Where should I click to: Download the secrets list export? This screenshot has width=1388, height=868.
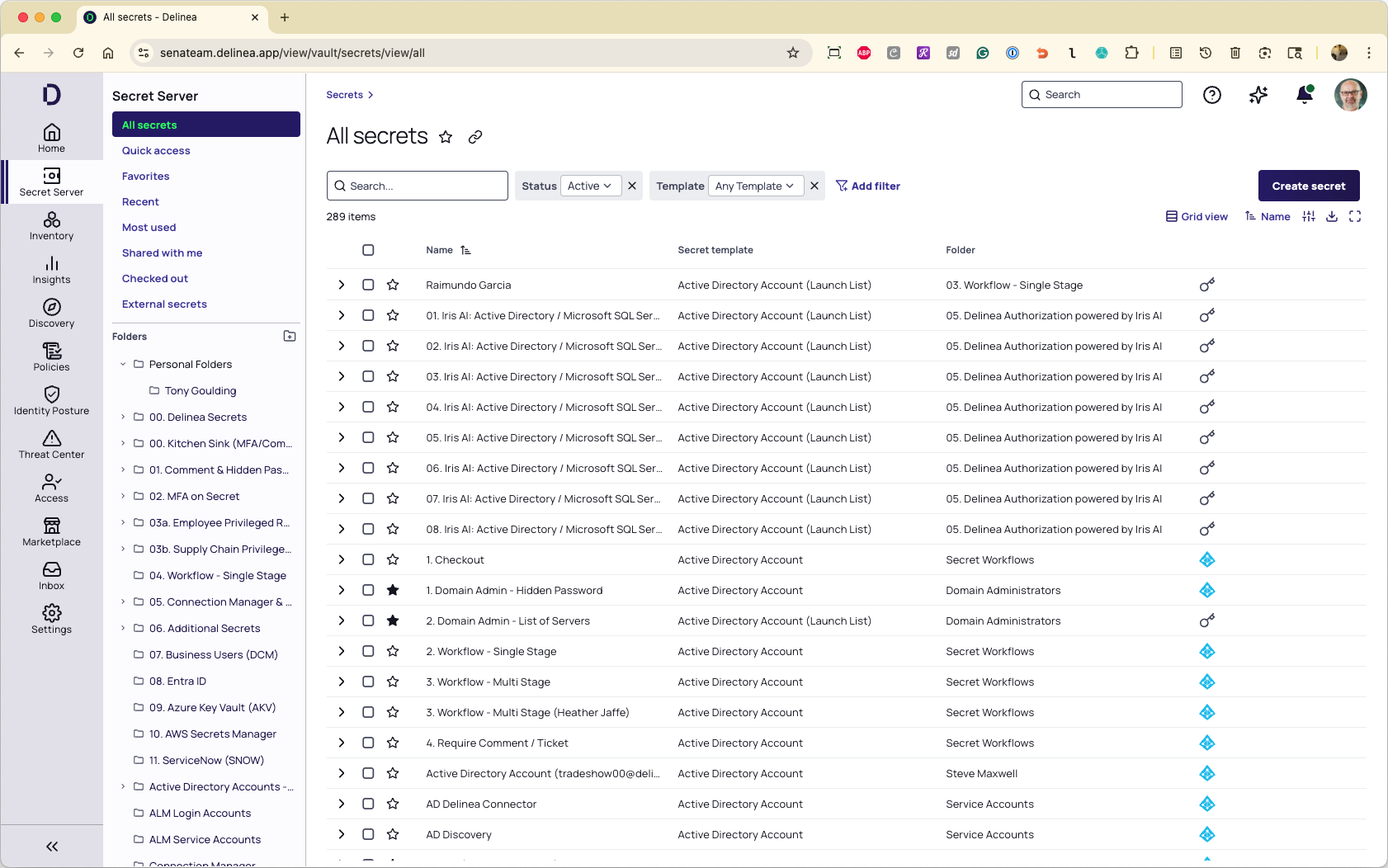[1332, 216]
